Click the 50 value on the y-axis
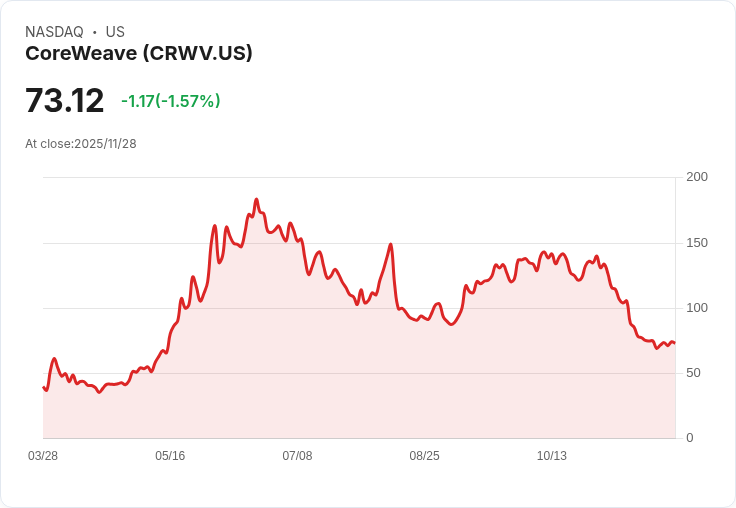The height and width of the screenshot is (508, 736). pos(693,373)
